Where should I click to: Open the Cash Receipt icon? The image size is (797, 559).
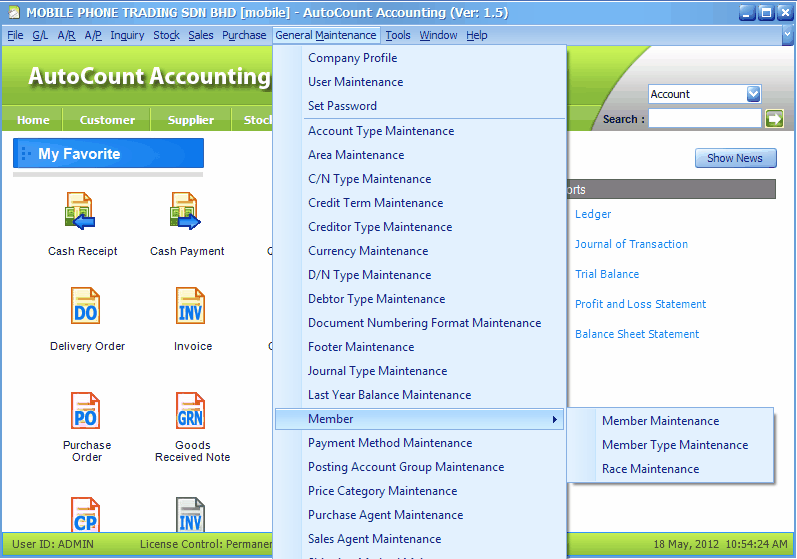coord(80,211)
